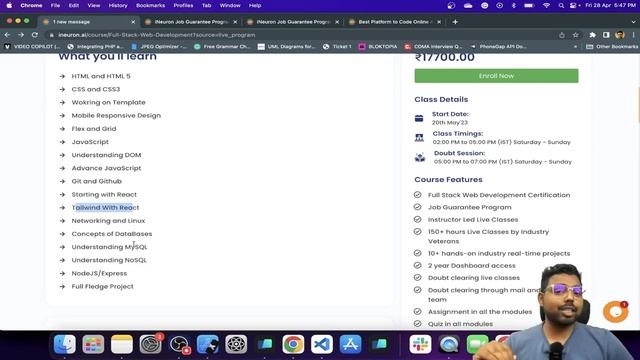The width and height of the screenshot is (640, 360).
Task: Reload the current page
Action: [35, 35]
